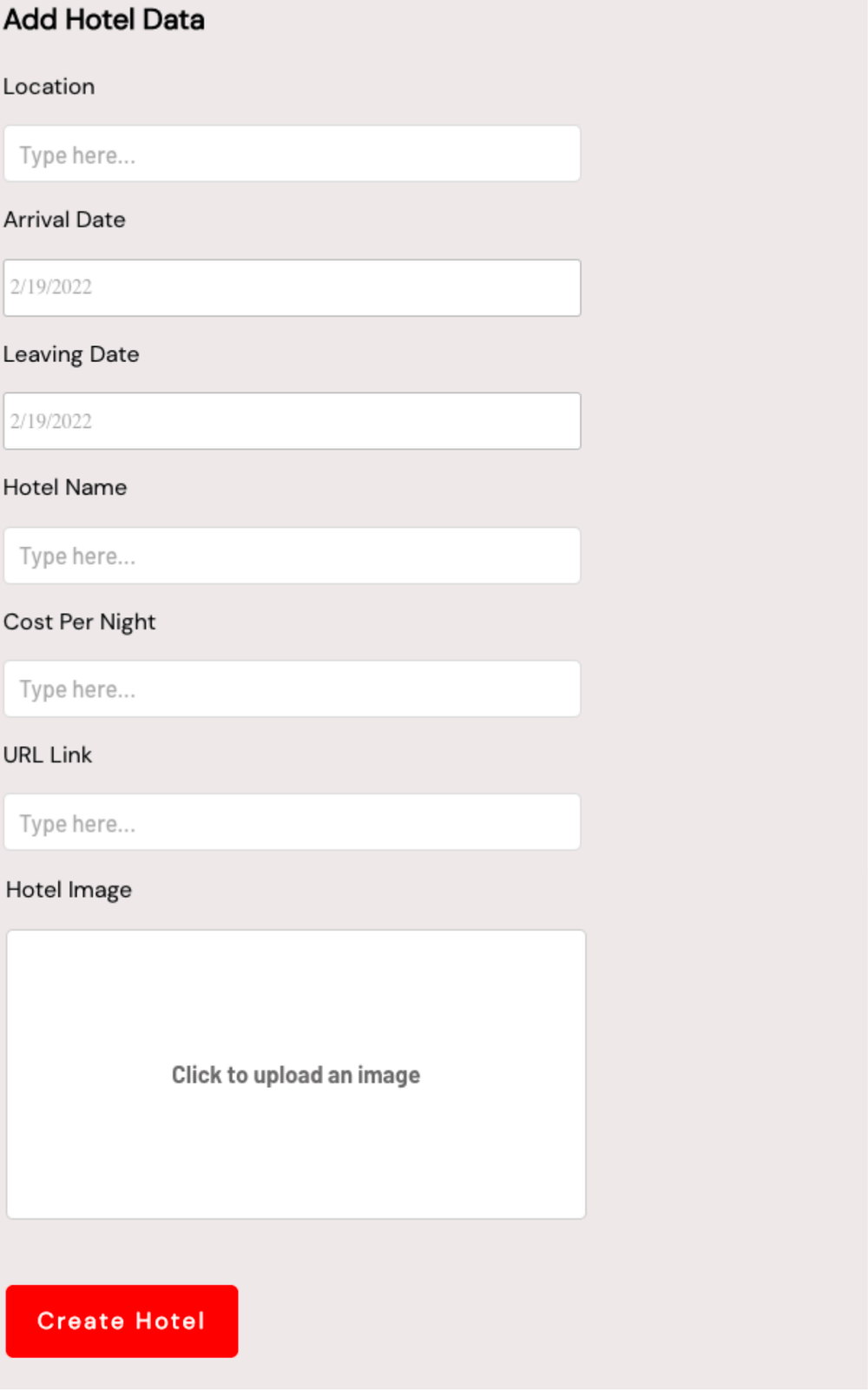
Task: Click the Hotel Image label
Action: tap(69, 889)
